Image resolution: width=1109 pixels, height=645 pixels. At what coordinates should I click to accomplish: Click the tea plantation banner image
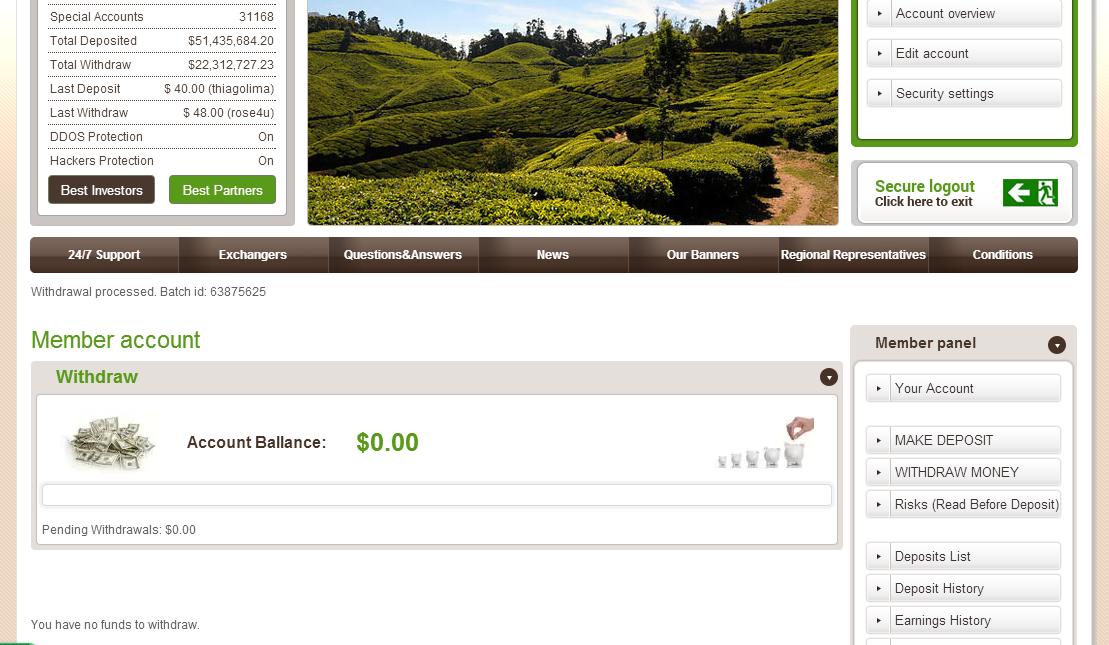pos(573,112)
